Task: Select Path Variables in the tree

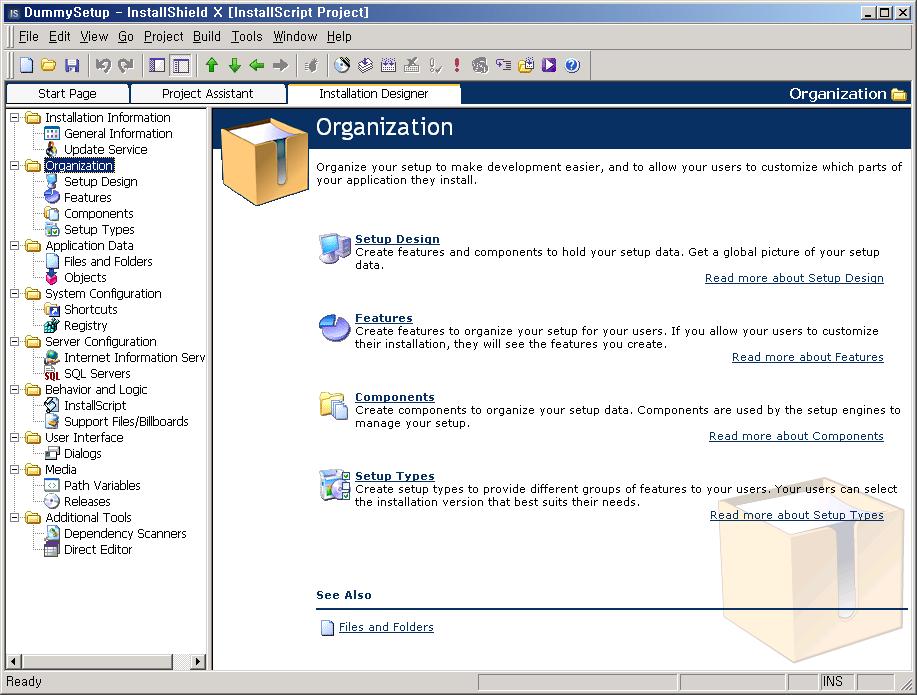Action: click(x=102, y=486)
